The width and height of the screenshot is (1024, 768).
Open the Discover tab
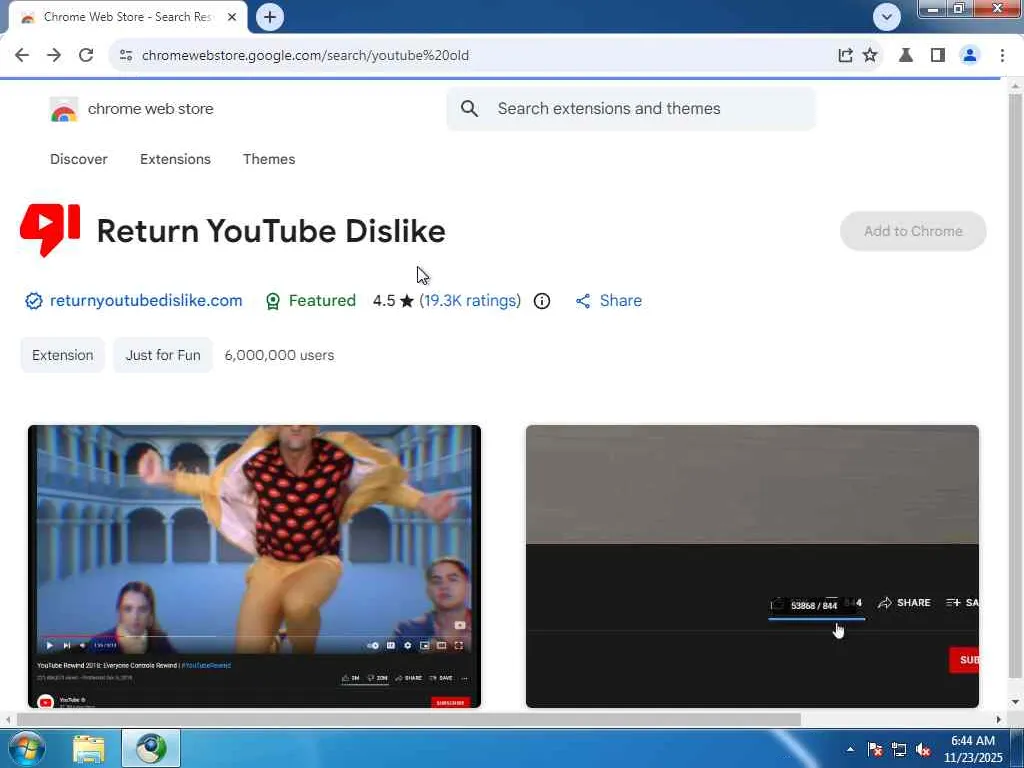pyautogui.click(x=78, y=159)
